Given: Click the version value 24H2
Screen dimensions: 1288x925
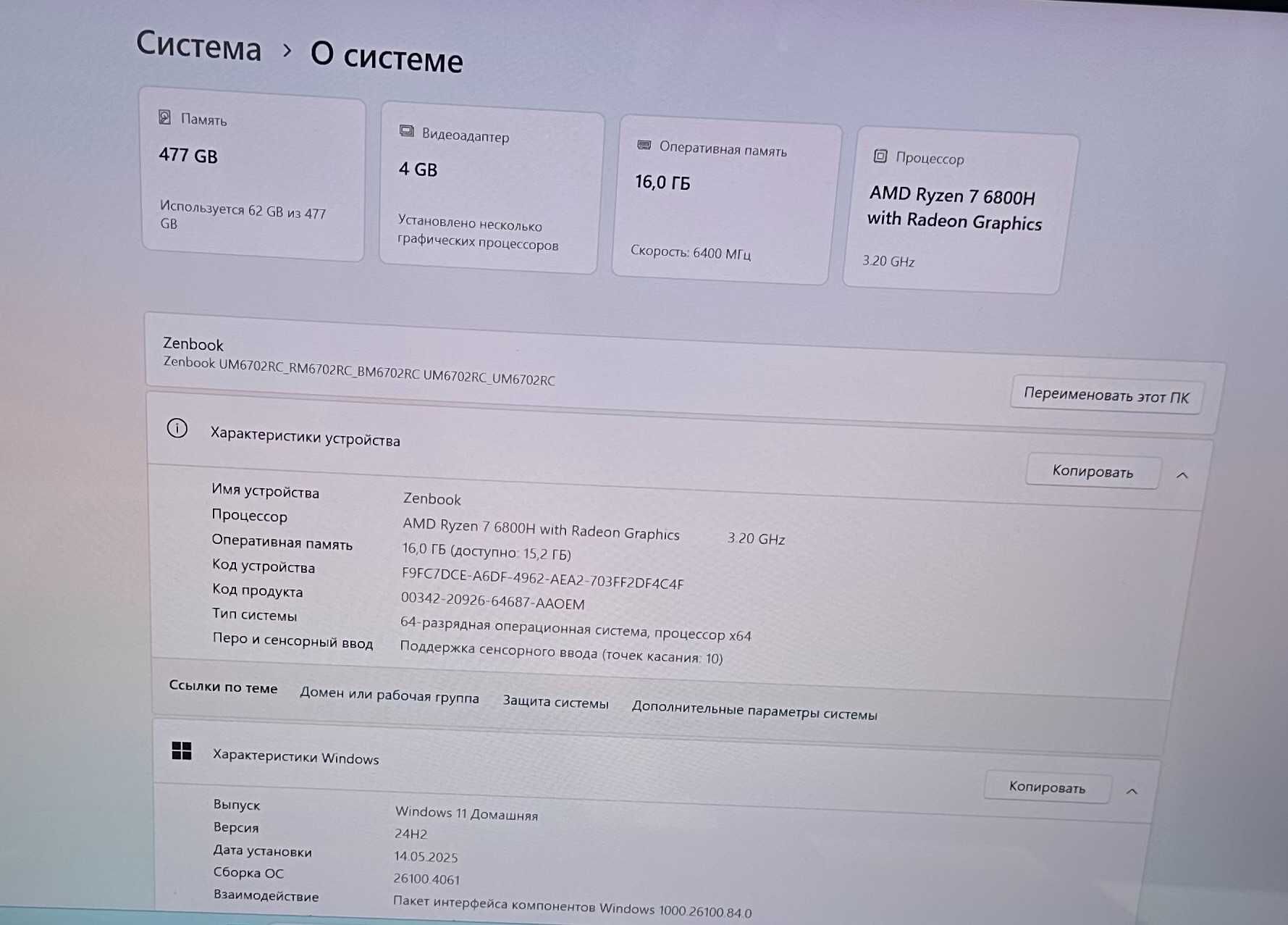Looking at the screenshot, I should coord(411,834).
